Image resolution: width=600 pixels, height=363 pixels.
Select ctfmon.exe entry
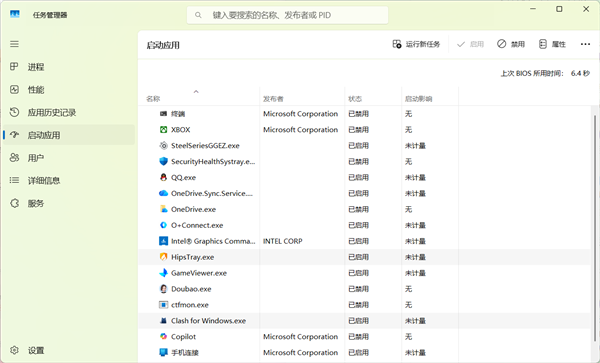click(x=190, y=305)
